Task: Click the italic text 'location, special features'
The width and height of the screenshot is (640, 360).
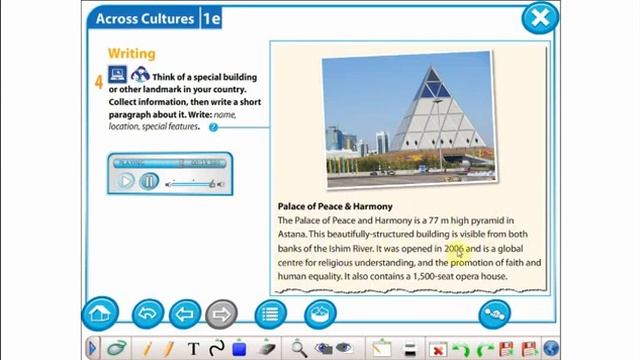Action: coord(153,127)
